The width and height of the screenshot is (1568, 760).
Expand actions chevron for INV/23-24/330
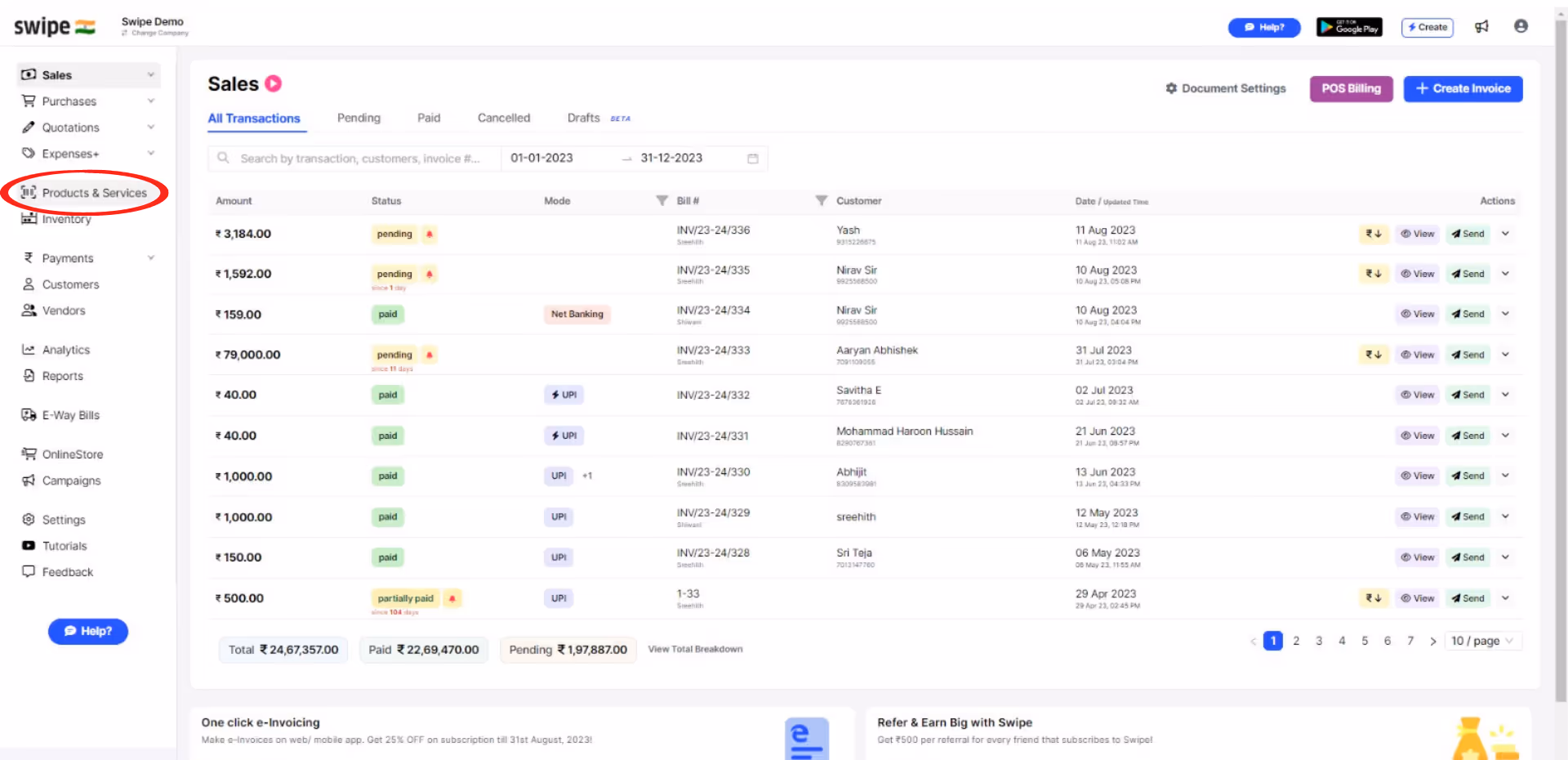[1505, 476]
